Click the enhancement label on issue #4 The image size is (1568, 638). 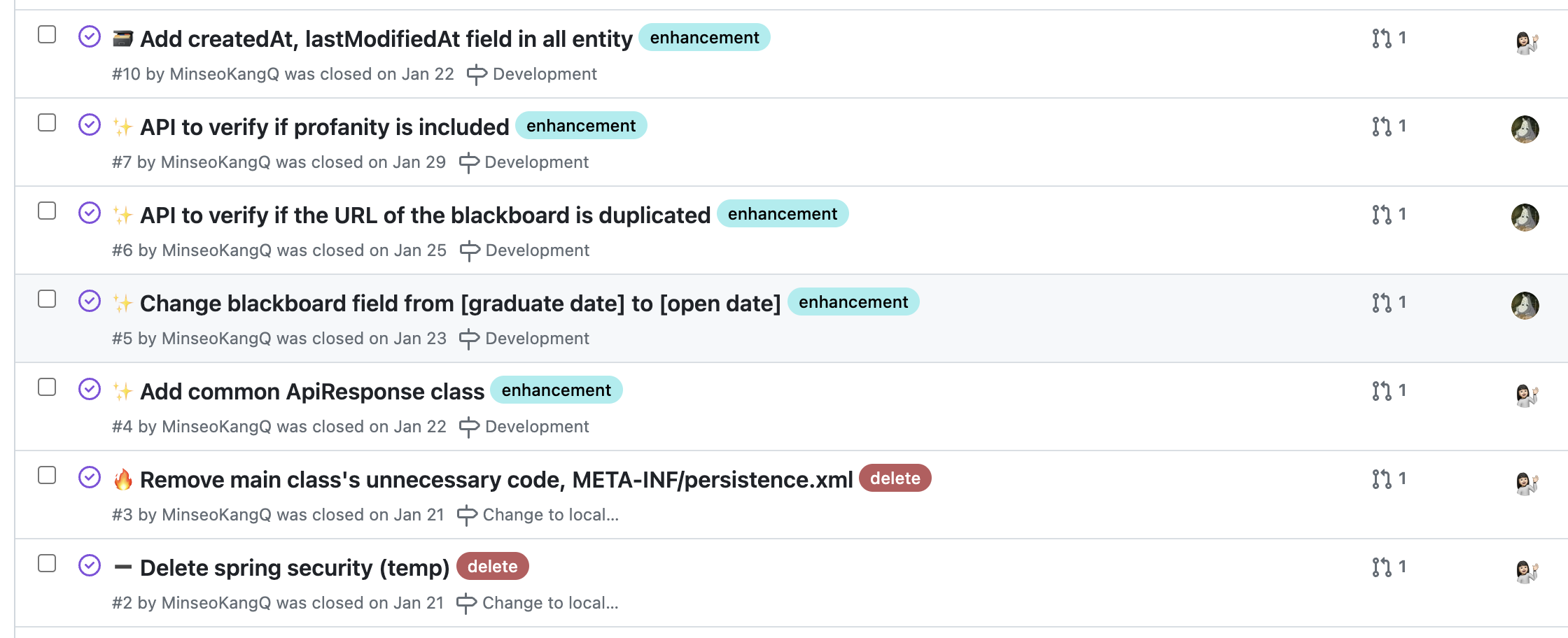(x=556, y=390)
